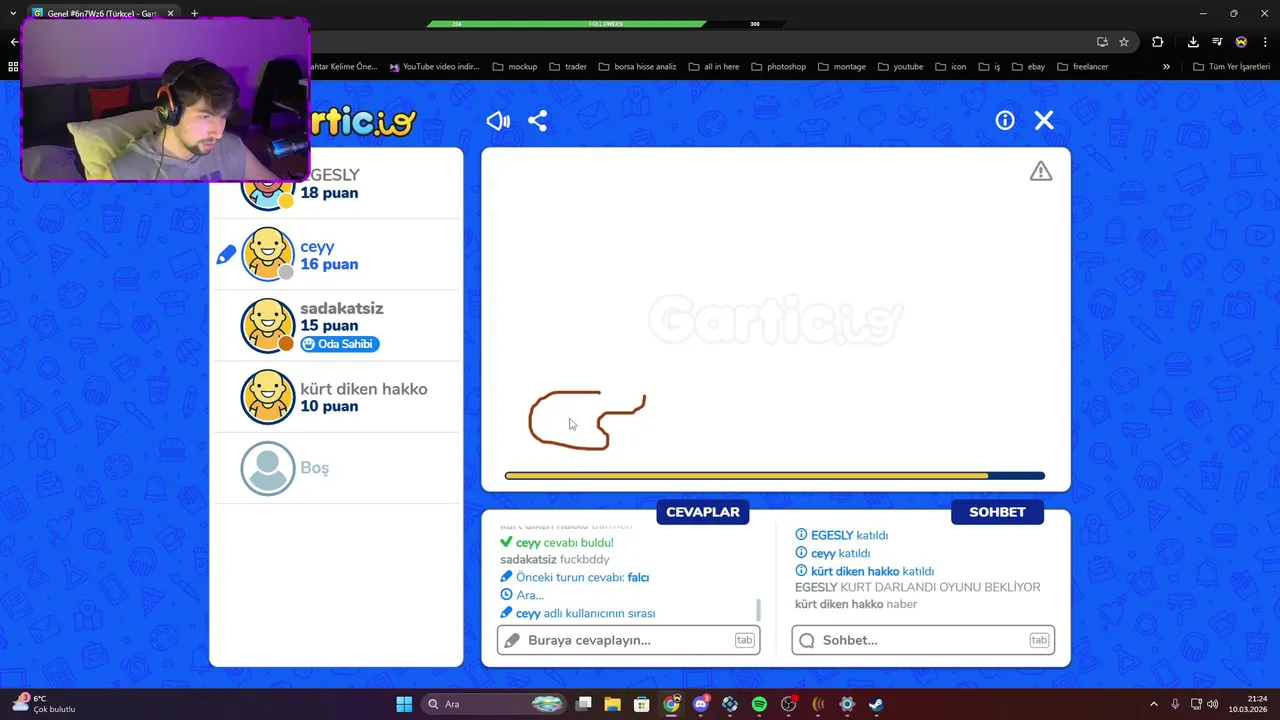Click ceyy player avatar
Viewport: 1280px width, 720px height.
click(268, 254)
